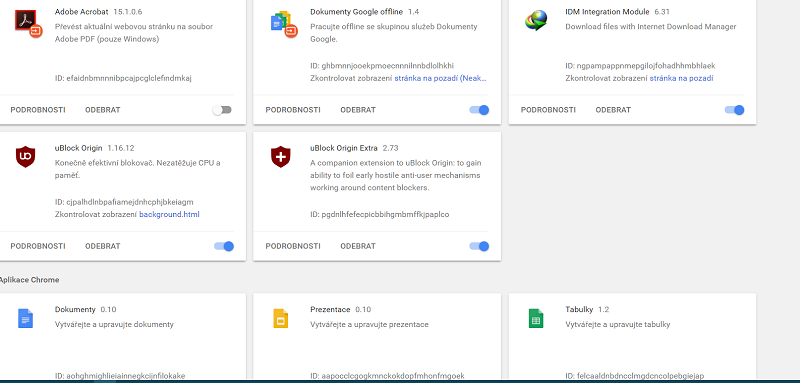Click the Prezentace app icon
The width and height of the screenshot is (800, 383).
tap(281, 318)
